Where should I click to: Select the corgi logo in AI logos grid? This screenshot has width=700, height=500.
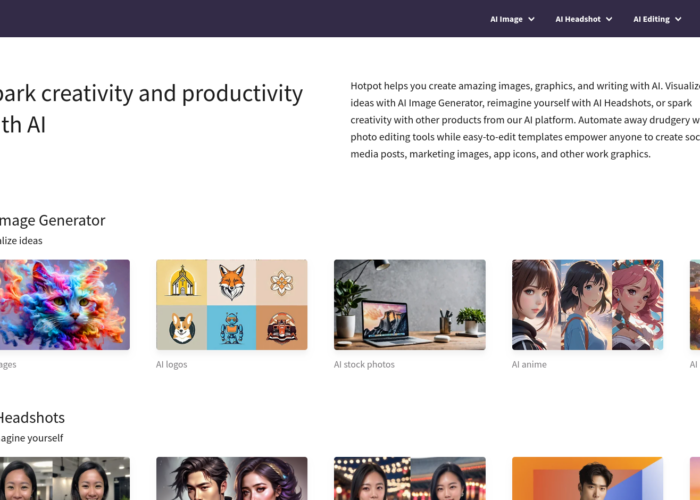[182, 327]
